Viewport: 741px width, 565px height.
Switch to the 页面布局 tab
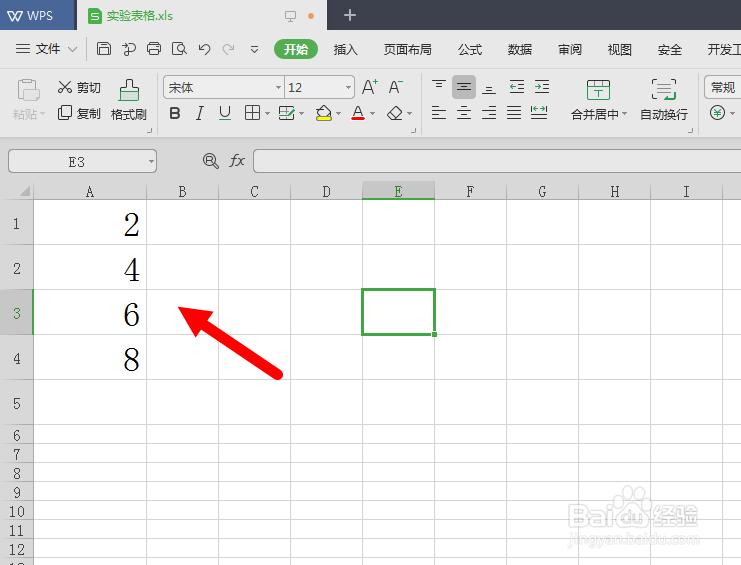[x=407, y=49]
